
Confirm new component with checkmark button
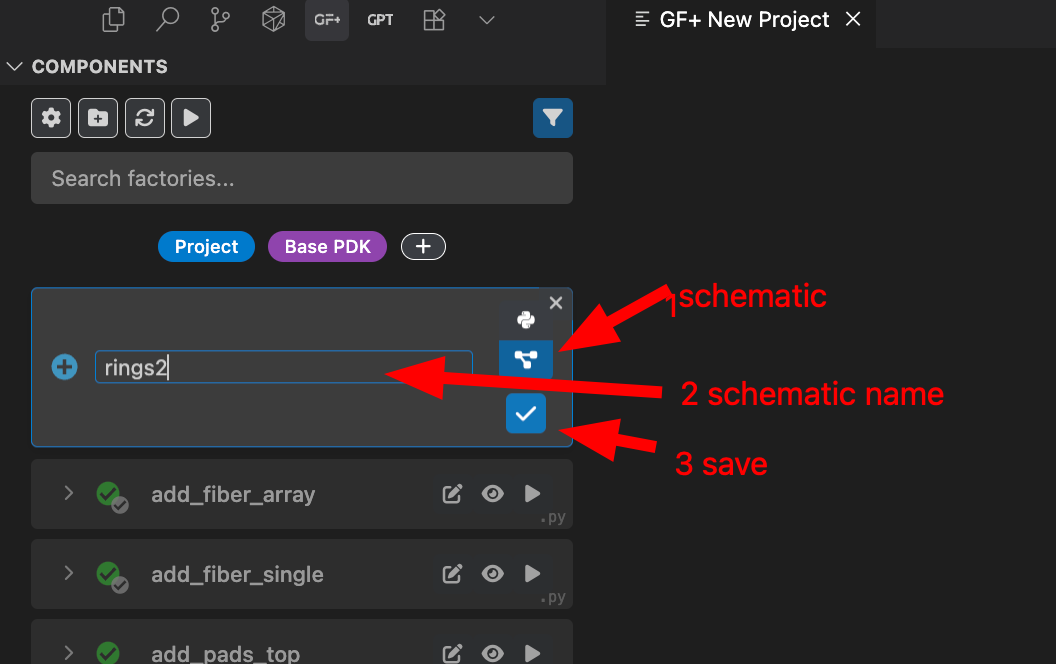click(526, 413)
